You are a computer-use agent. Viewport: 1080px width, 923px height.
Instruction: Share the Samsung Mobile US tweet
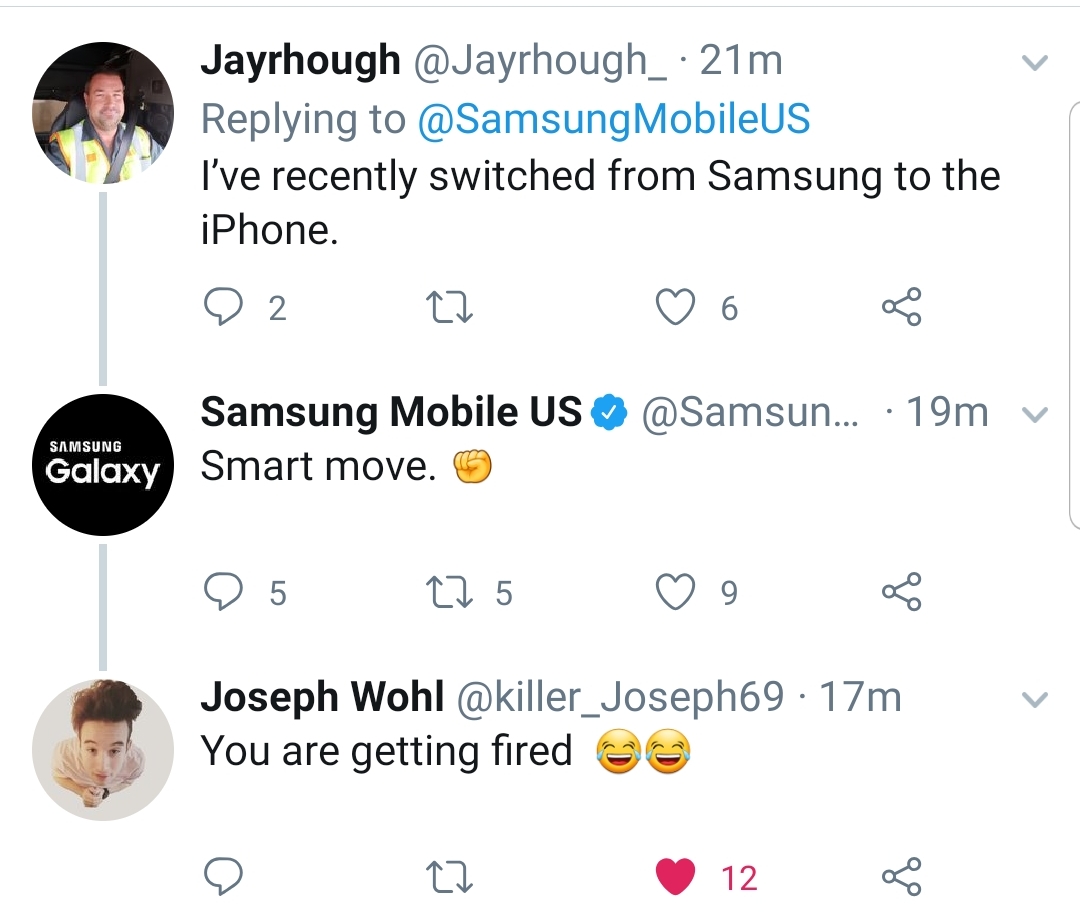click(901, 593)
